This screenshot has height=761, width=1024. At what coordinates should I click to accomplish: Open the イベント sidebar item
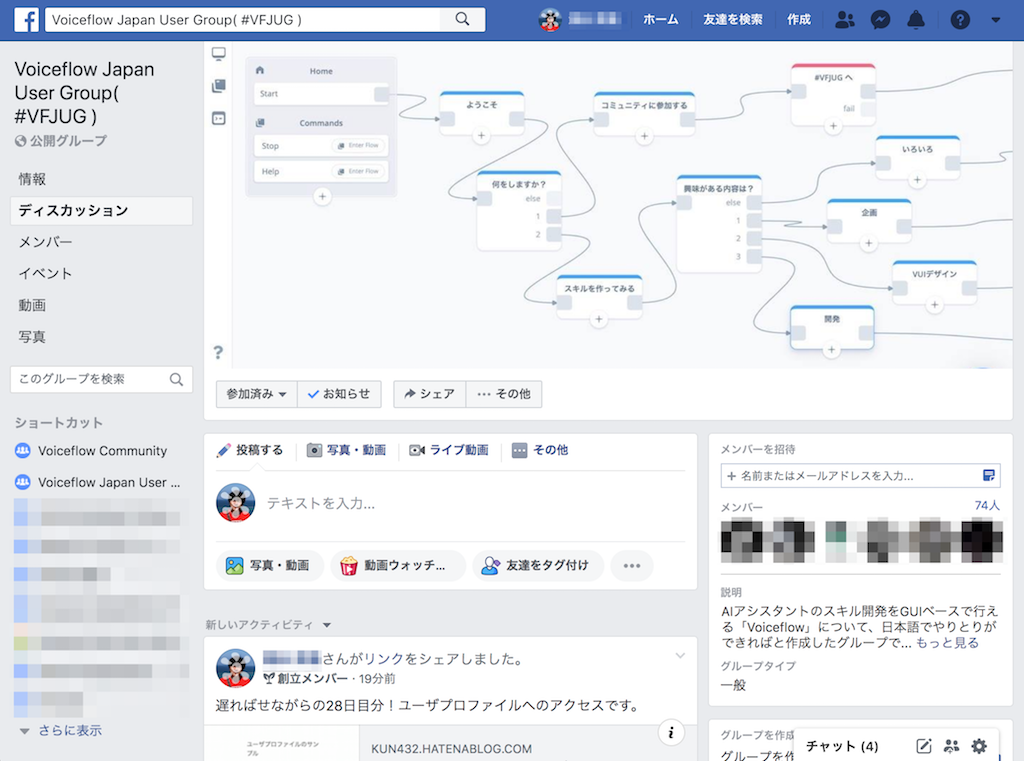pos(45,273)
